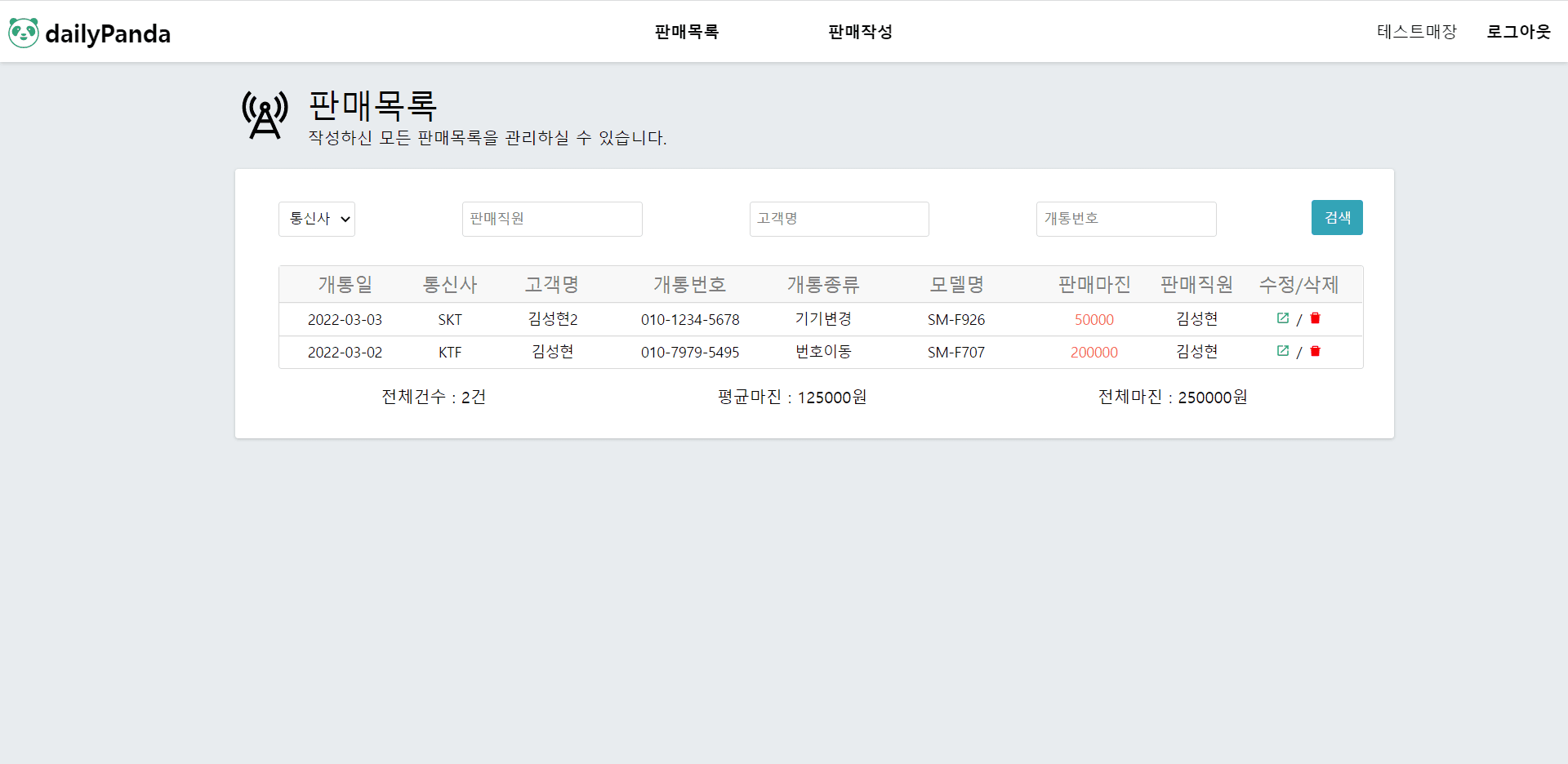This screenshot has width=1568, height=764.
Task: Click 로그아웃 to log out
Action: click(1517, 32)
